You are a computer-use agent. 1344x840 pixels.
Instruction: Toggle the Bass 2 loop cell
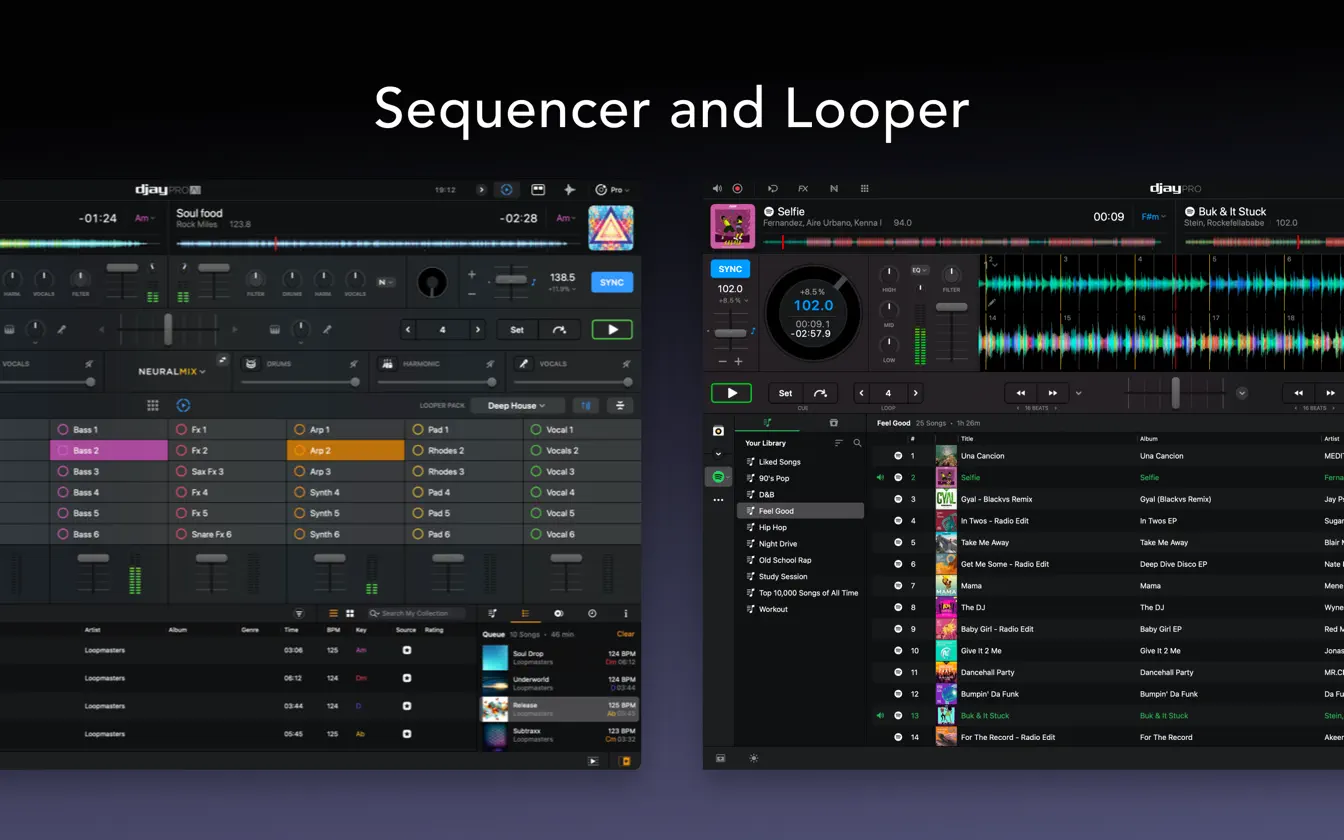point(109,450)
